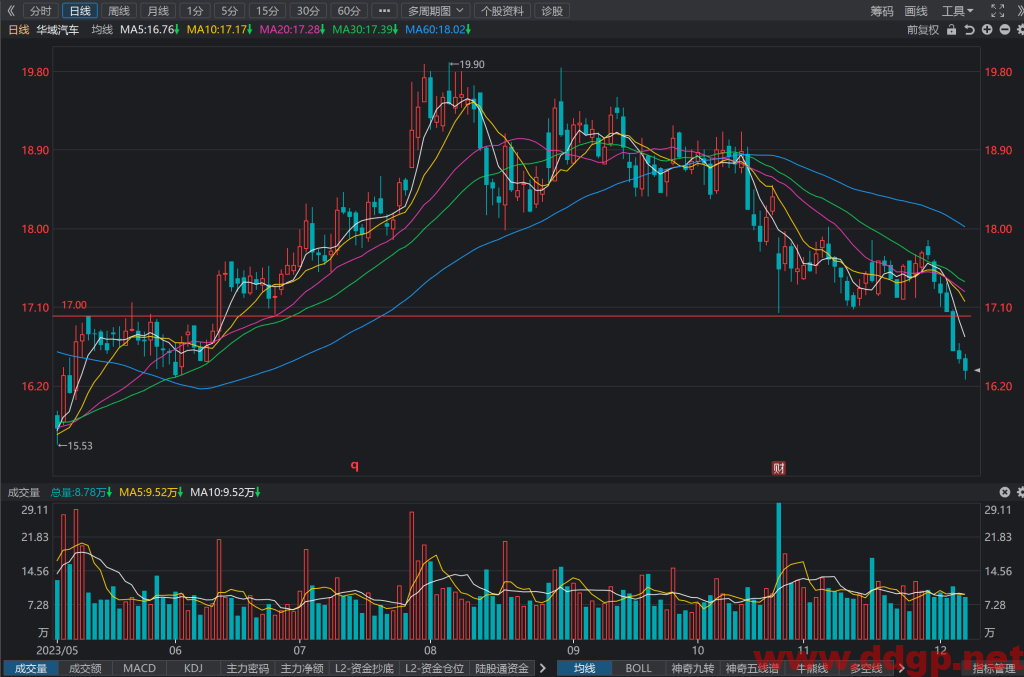Open 前复权 price adjustment setting
Screen dimensions: 1024x677
(922, 30)
